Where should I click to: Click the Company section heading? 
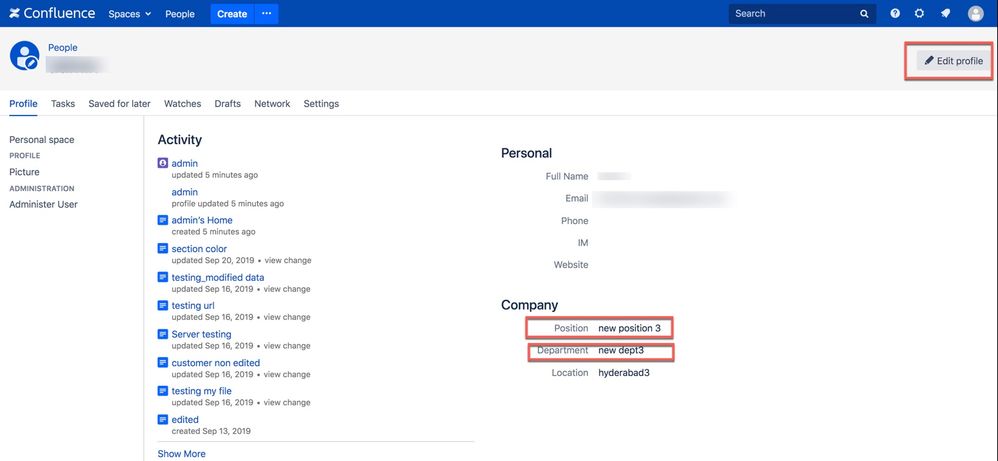[x=530, y=305]
